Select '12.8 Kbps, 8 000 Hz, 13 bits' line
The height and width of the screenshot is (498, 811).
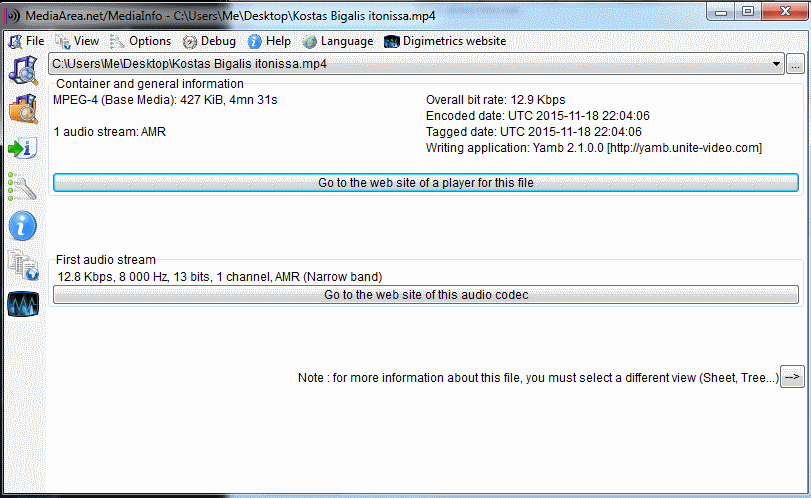pyautogui.click(x=220, y=277)
